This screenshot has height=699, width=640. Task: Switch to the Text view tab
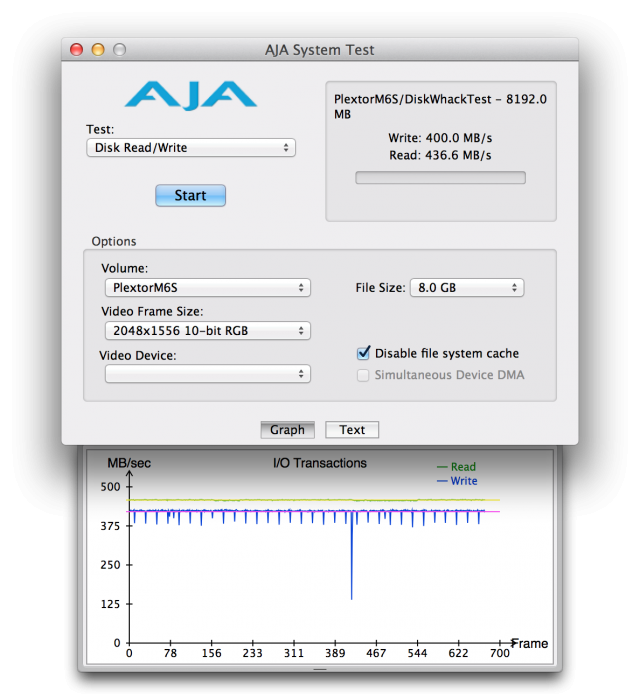point(352,430)
